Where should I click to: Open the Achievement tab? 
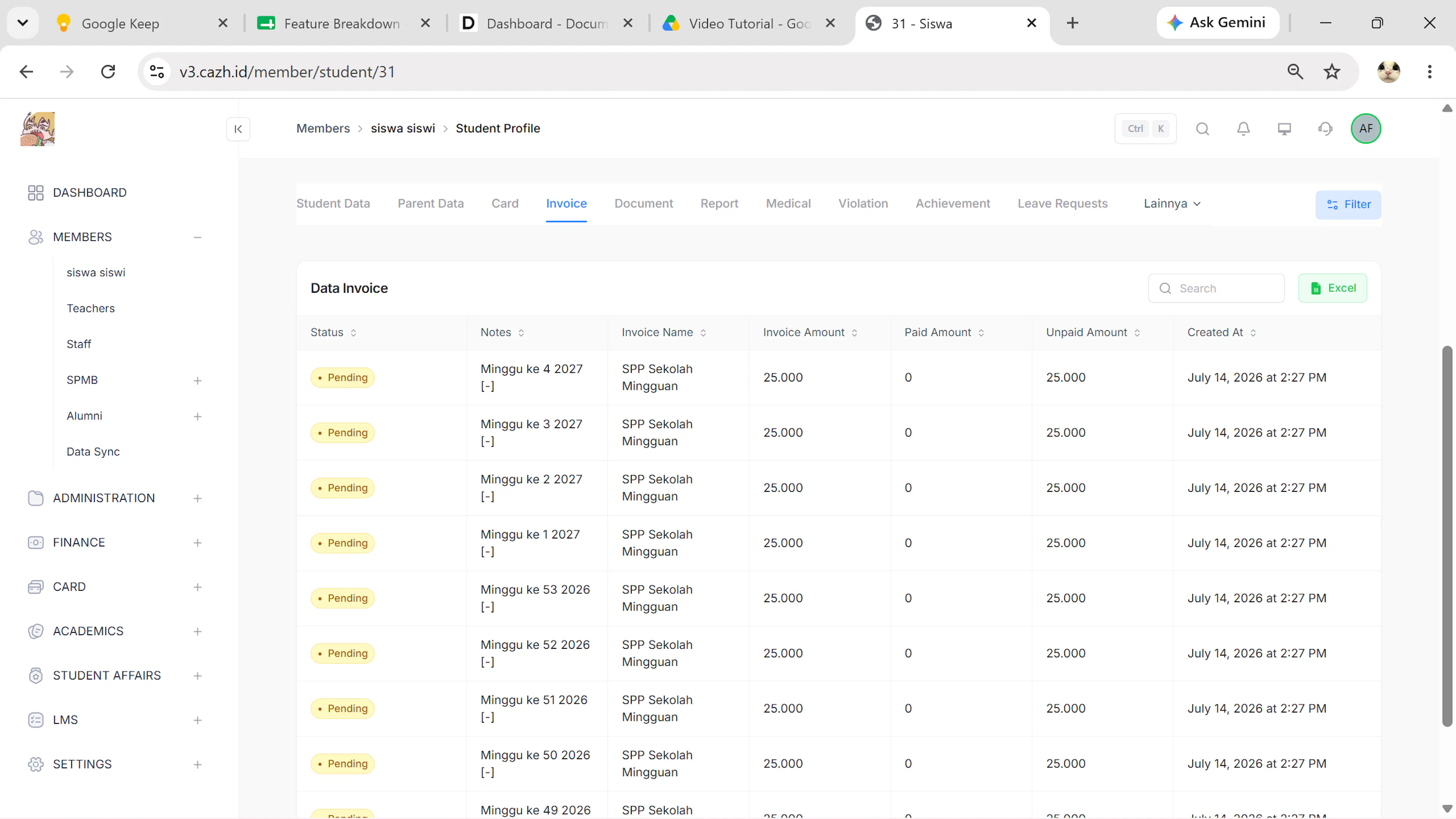(x=953, y=204)
